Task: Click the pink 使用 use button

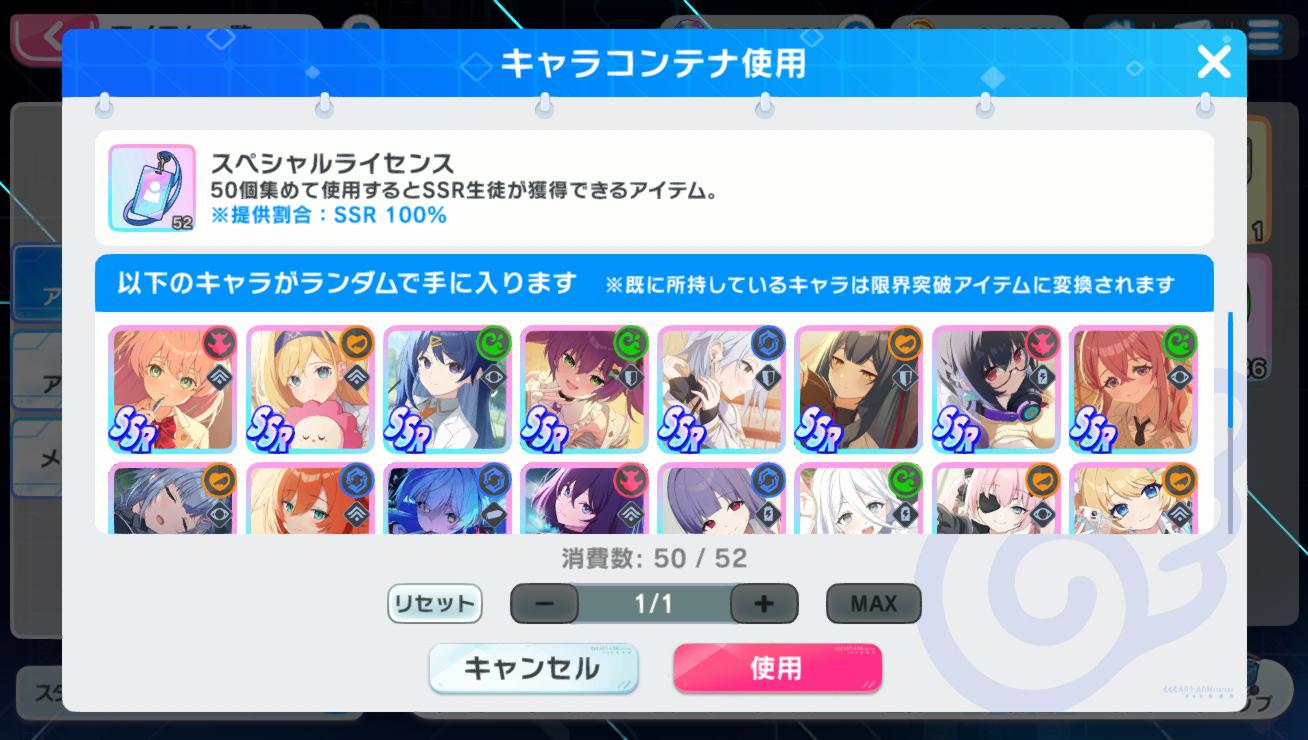Action: click(777, 669)
